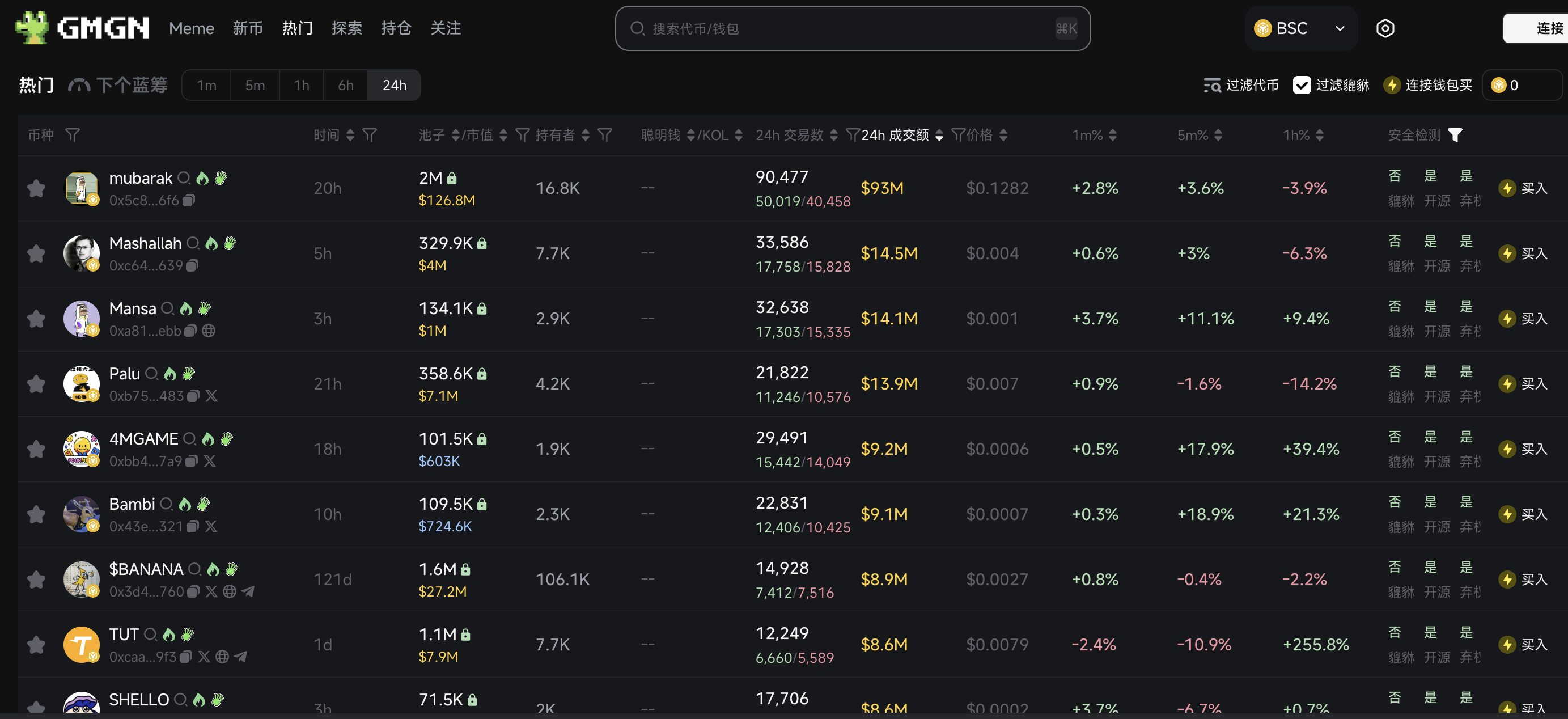
Task: Click the 下个蓝筹 binoculars icon
Action: [x=80, y=84]
